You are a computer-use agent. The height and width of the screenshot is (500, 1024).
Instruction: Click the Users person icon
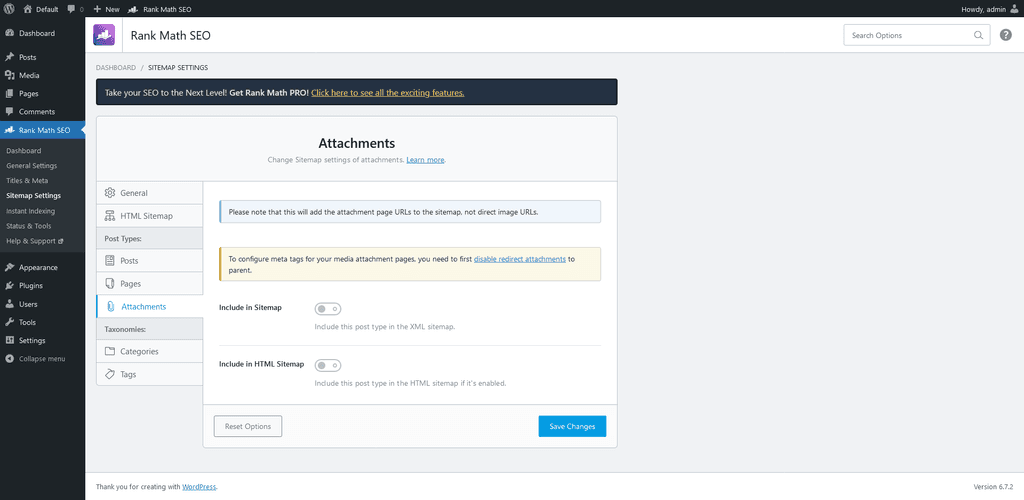point(10,304)
